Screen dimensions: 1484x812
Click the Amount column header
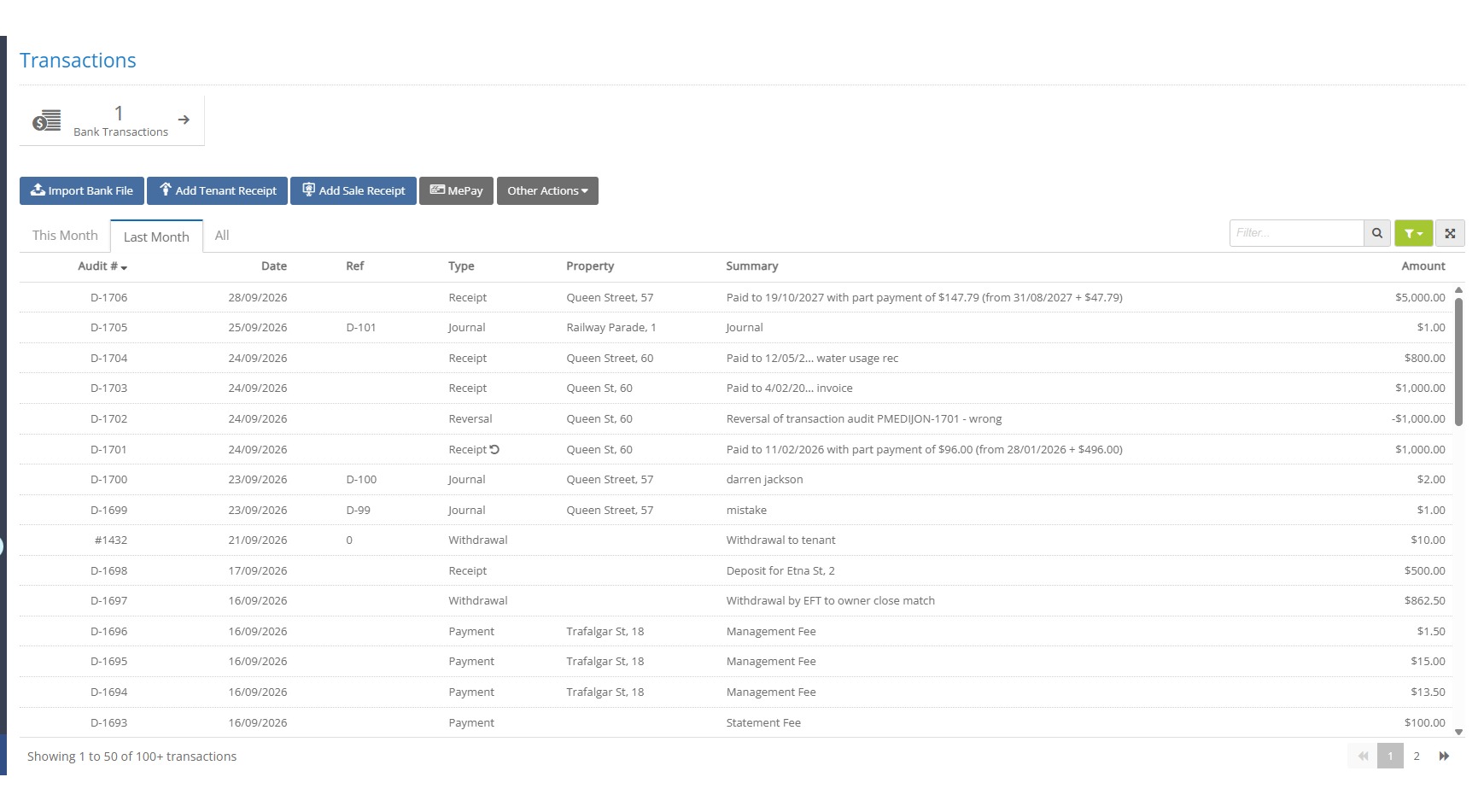point(1423,266)
